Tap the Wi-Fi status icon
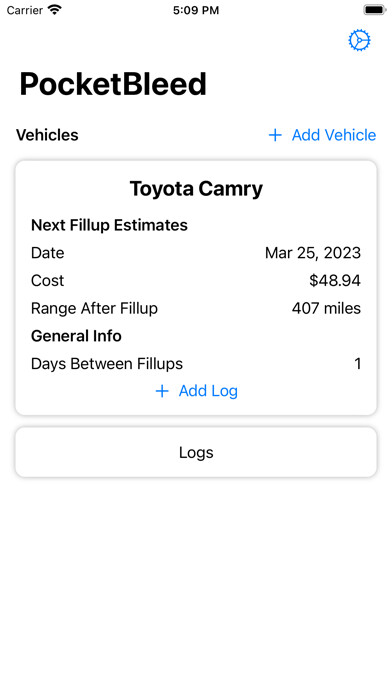This screenshot has width=392, height=696. tap(55, 10)
